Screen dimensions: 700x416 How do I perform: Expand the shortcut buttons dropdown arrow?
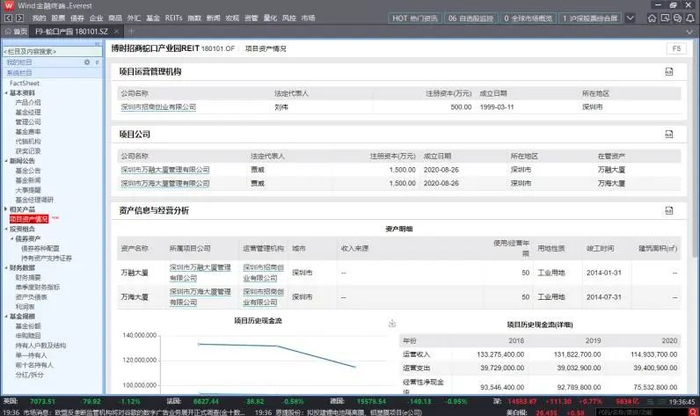(630, 18)
